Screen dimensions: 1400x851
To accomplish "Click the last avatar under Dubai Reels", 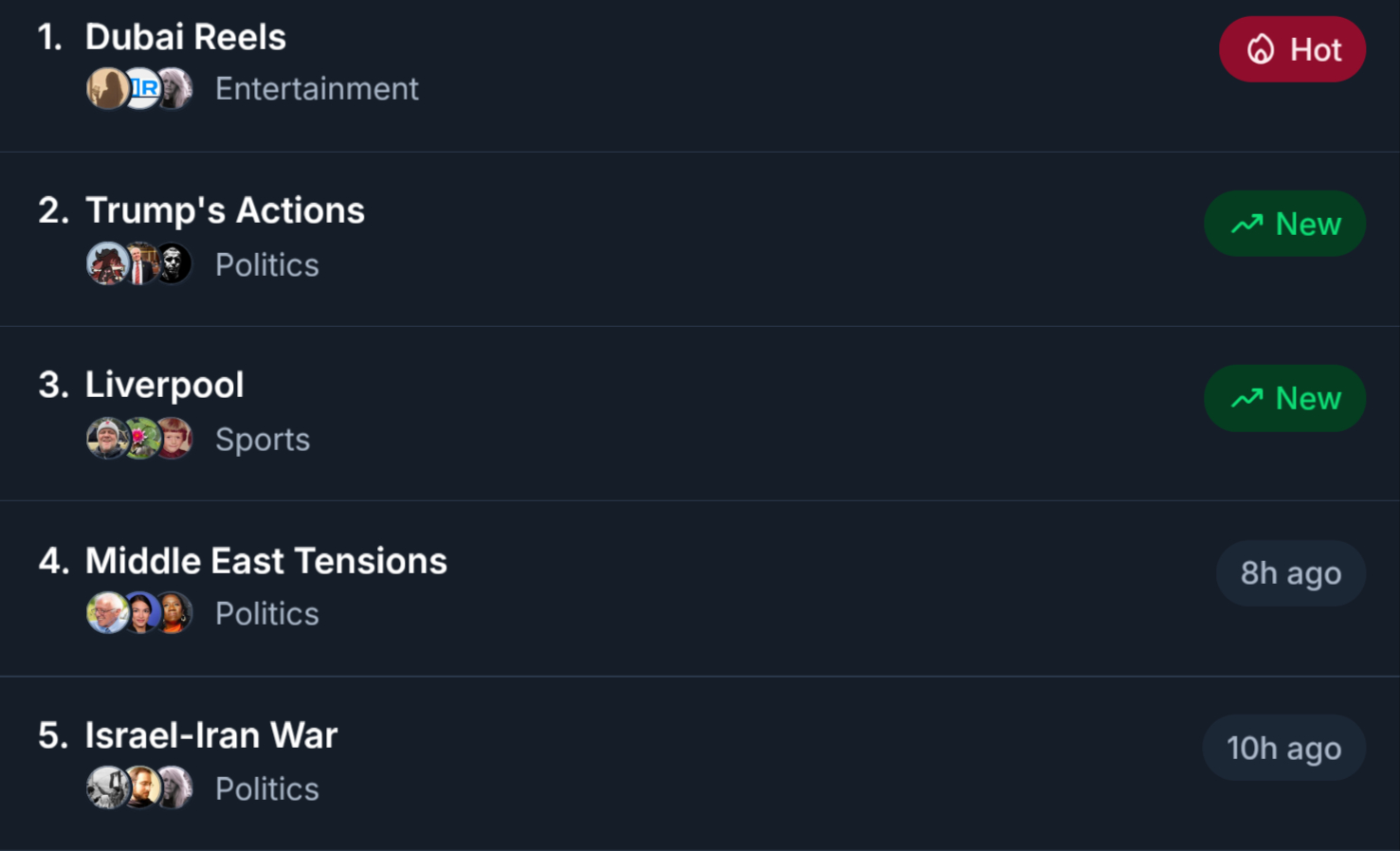I will (176, 89).
